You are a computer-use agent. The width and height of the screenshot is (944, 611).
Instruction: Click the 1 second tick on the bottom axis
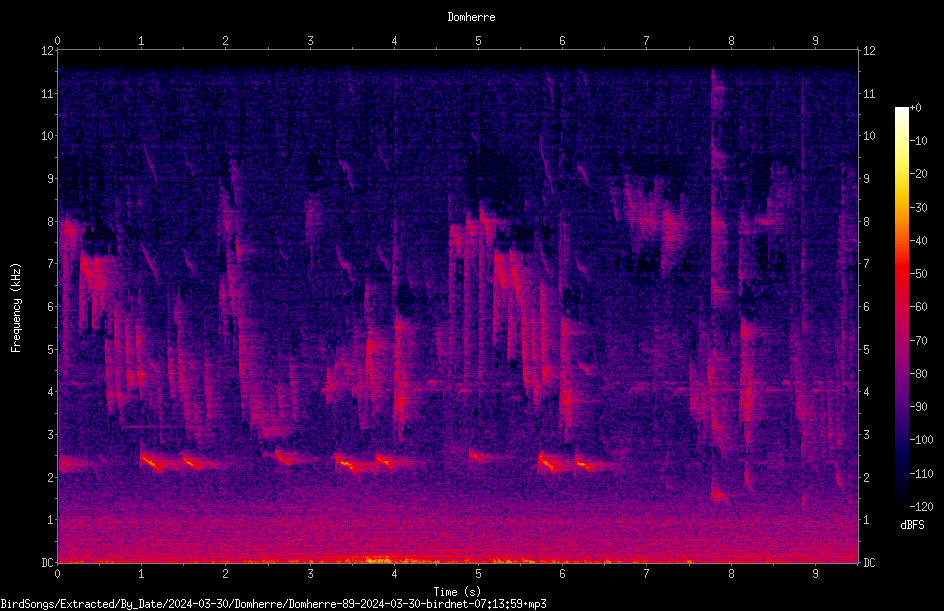pyautogui.click(x=141, y=574)
